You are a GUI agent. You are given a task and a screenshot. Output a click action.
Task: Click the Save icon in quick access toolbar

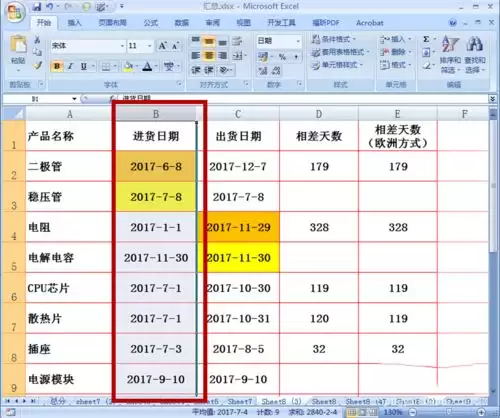point(37,6)
